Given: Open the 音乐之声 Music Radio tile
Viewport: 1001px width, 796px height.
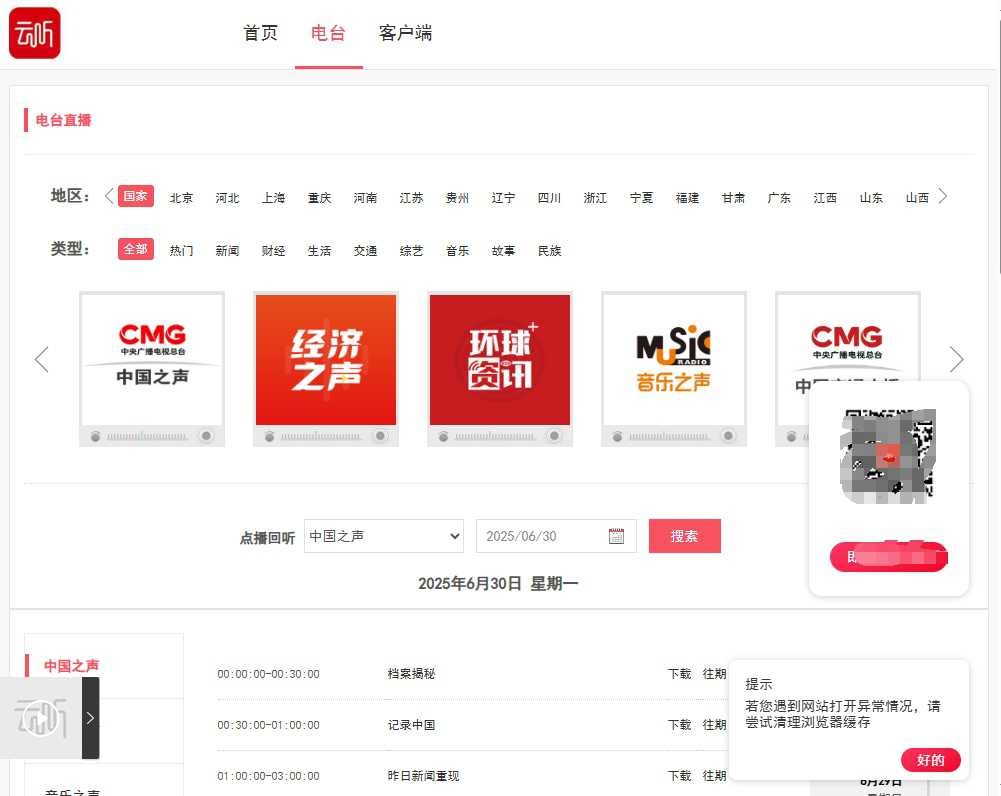Looking at the screenshot, I should [673, 360].
